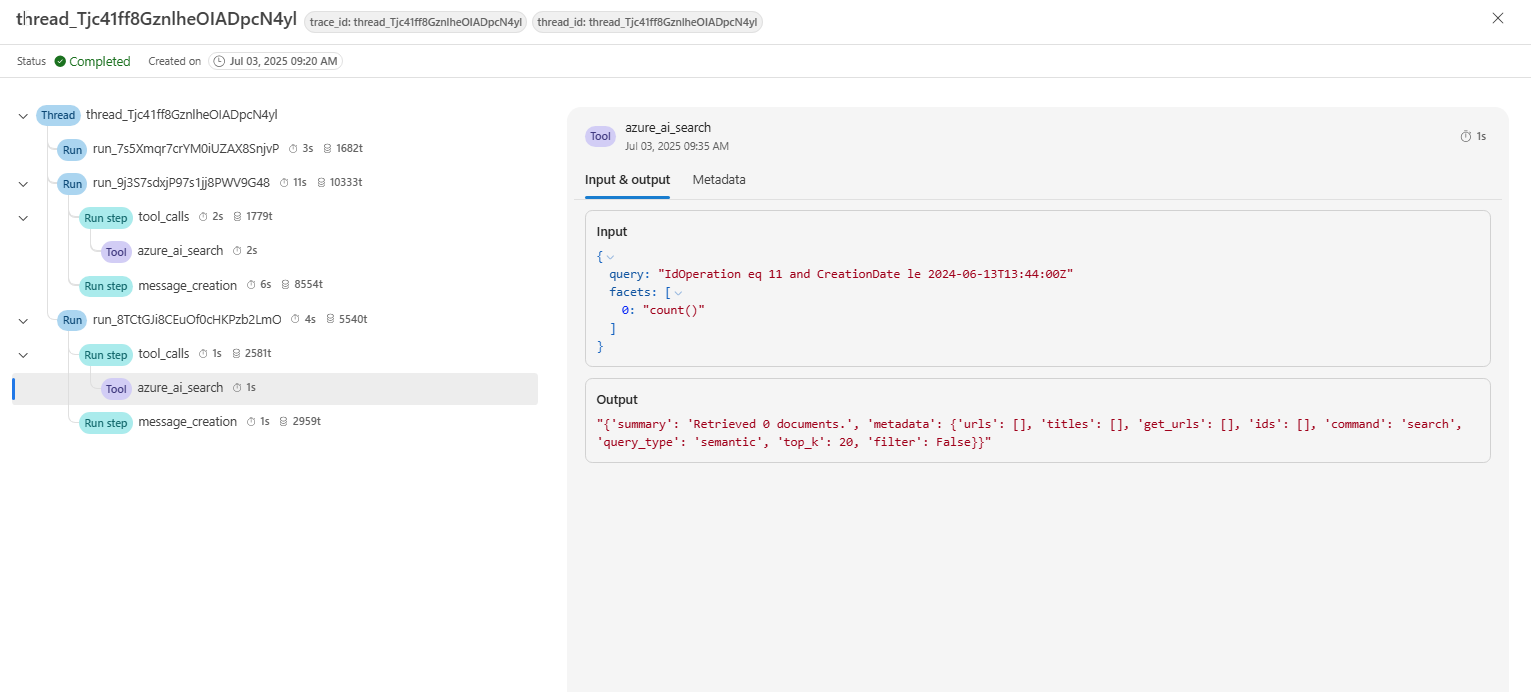Click Run step badge for message_creation 8554t
1532x692 pixels.
click(106, 286)
